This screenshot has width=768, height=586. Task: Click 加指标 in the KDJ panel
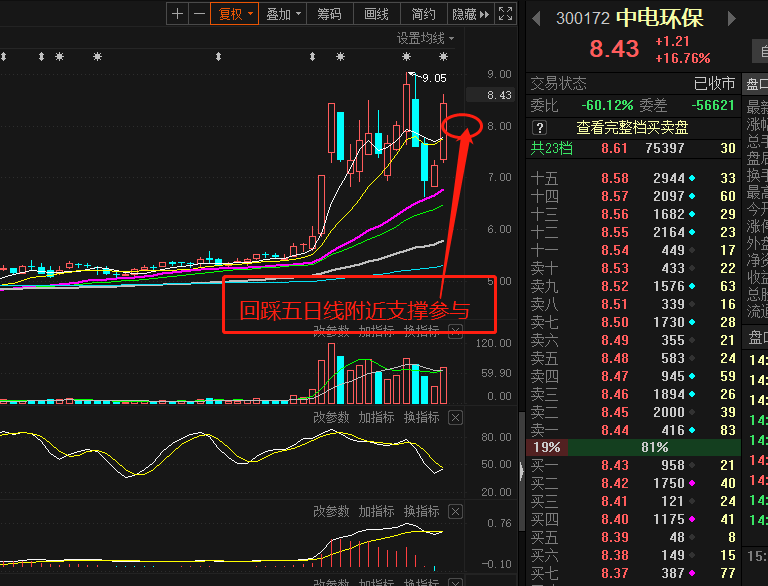376,417
